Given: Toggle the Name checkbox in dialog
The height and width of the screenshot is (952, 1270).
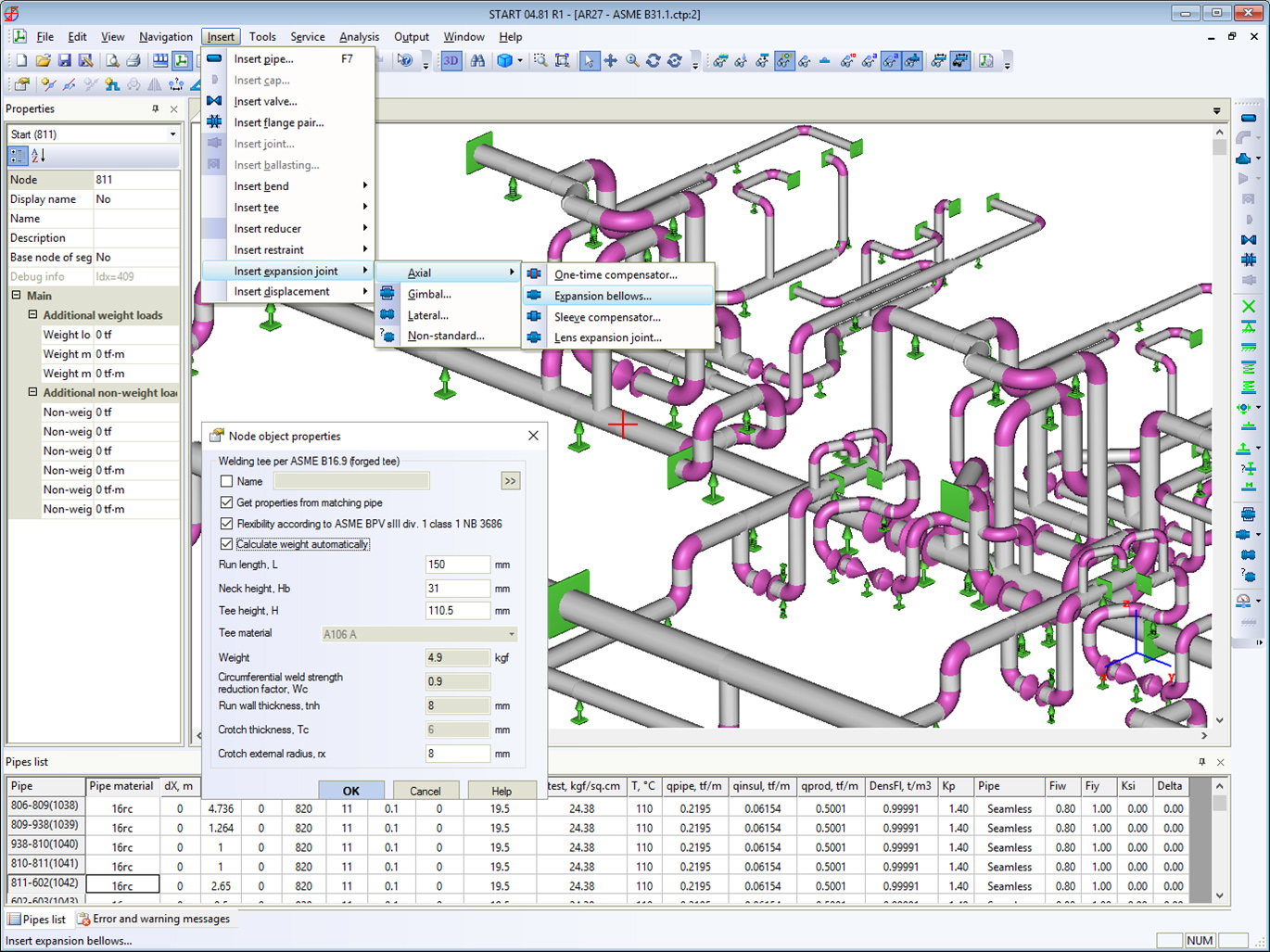Looking at the screenshot, I should [x=226, y=481].
